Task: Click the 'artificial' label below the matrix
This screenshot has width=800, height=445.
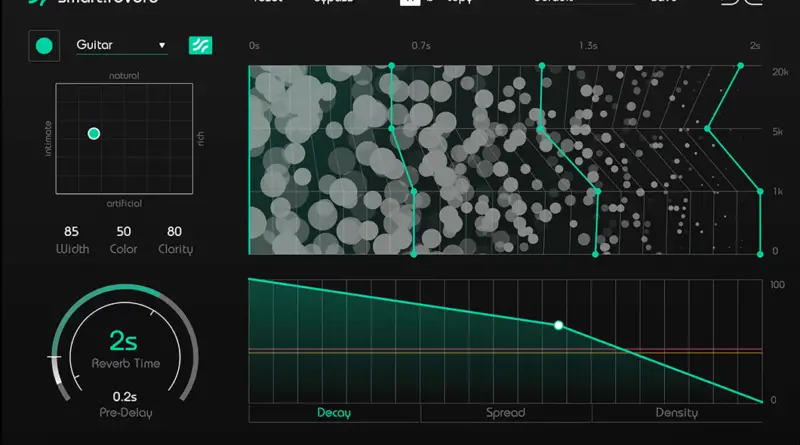Action: click(124, 203)
